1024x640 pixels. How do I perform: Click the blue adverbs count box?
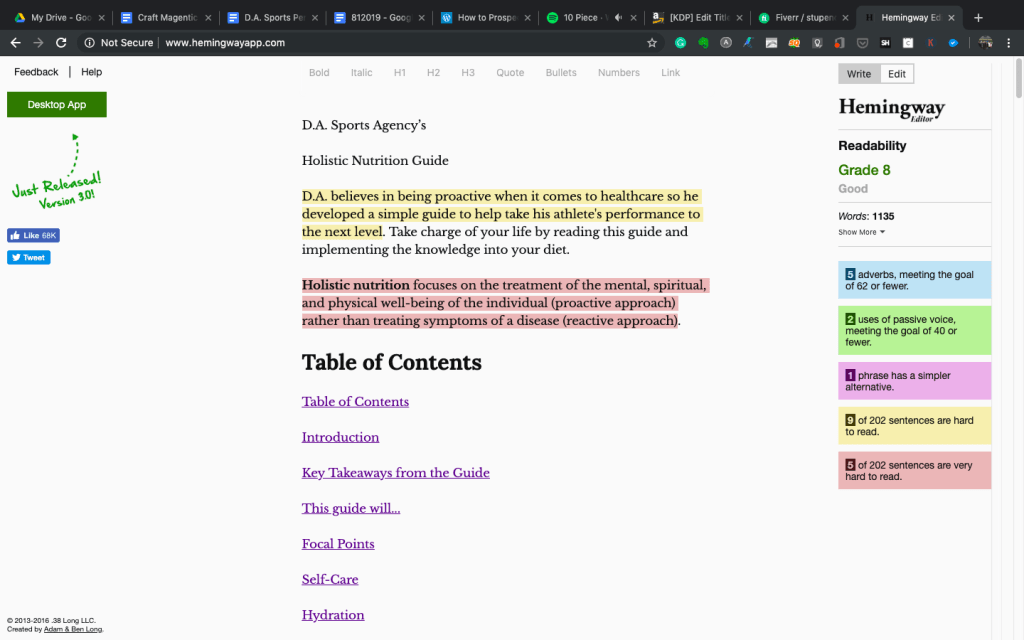pos(914,281)
